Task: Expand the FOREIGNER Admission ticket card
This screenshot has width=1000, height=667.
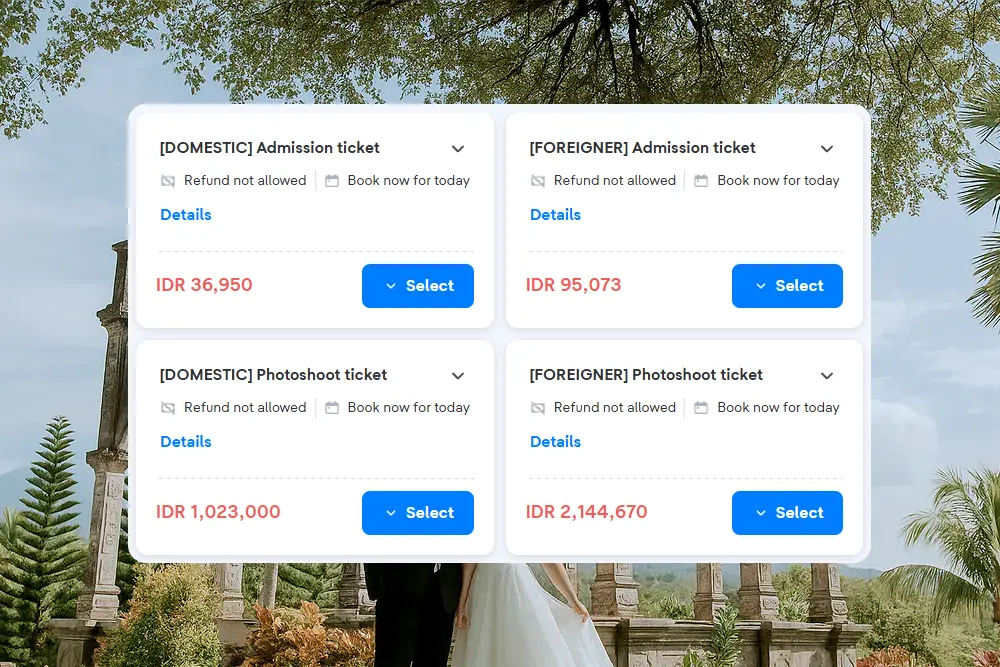Action: [x=827, y=148]
